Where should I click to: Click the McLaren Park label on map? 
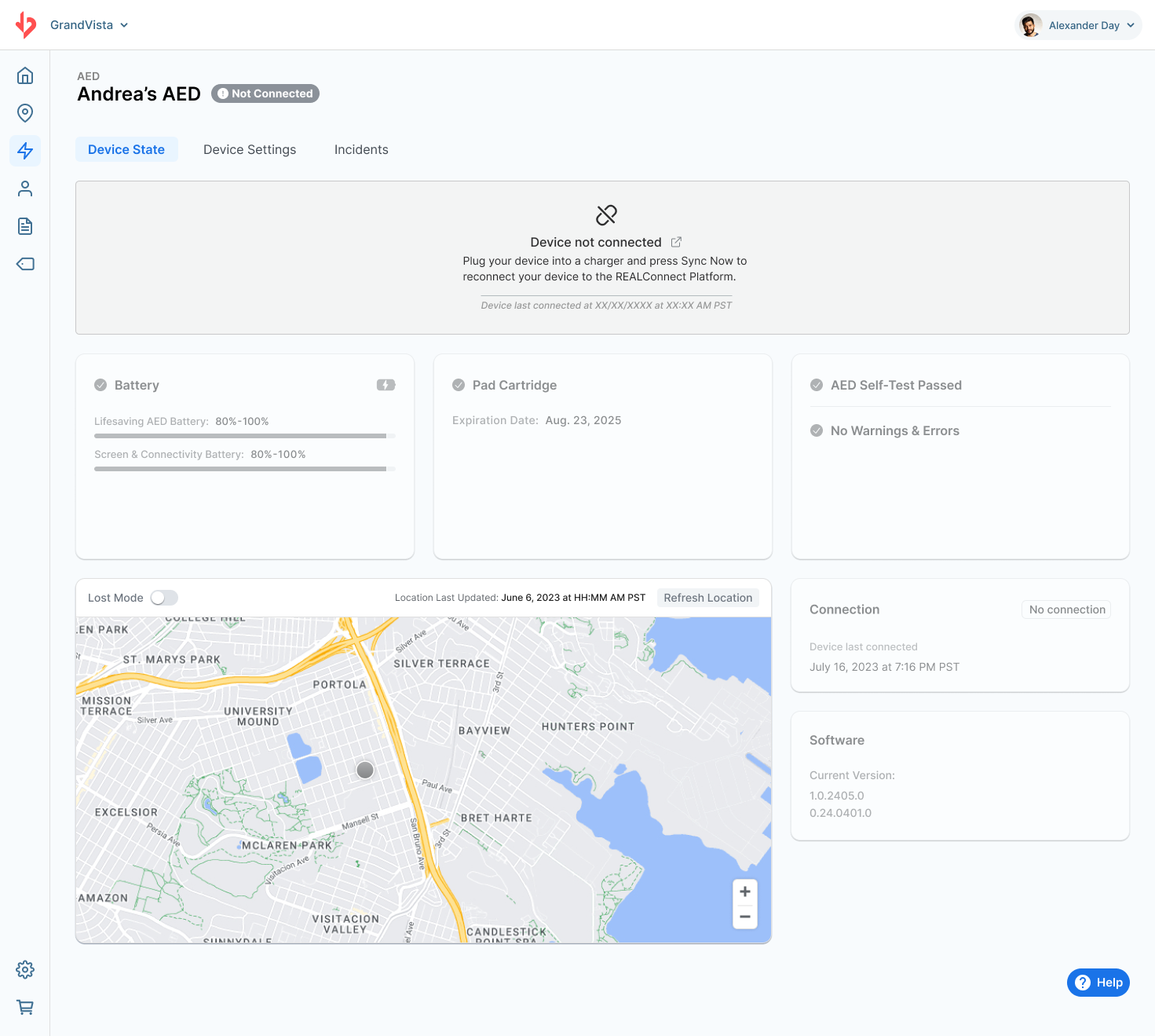(x=287, y=846)
